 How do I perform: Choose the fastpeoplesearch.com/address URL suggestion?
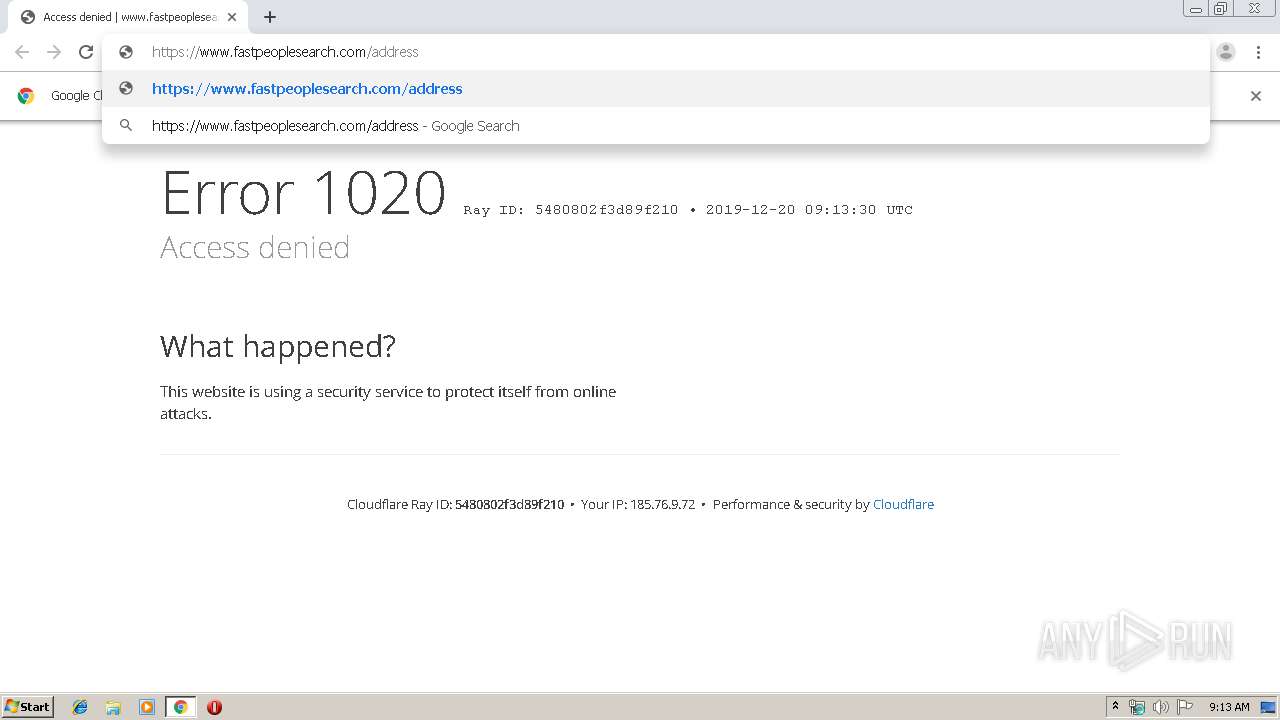656,88
